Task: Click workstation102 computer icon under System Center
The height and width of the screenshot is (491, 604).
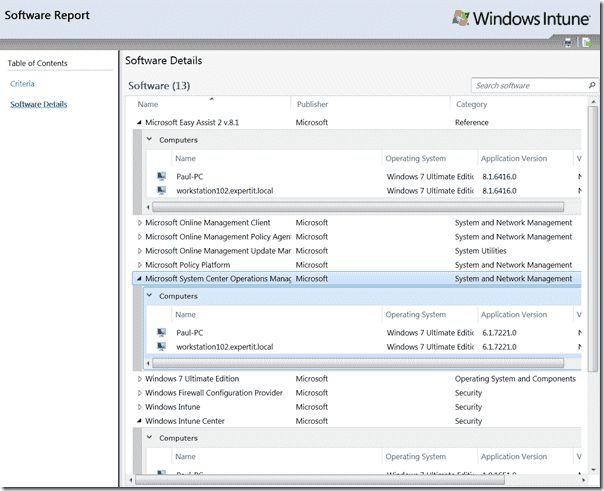Action: pyautogui.click(x=161, y=347)
